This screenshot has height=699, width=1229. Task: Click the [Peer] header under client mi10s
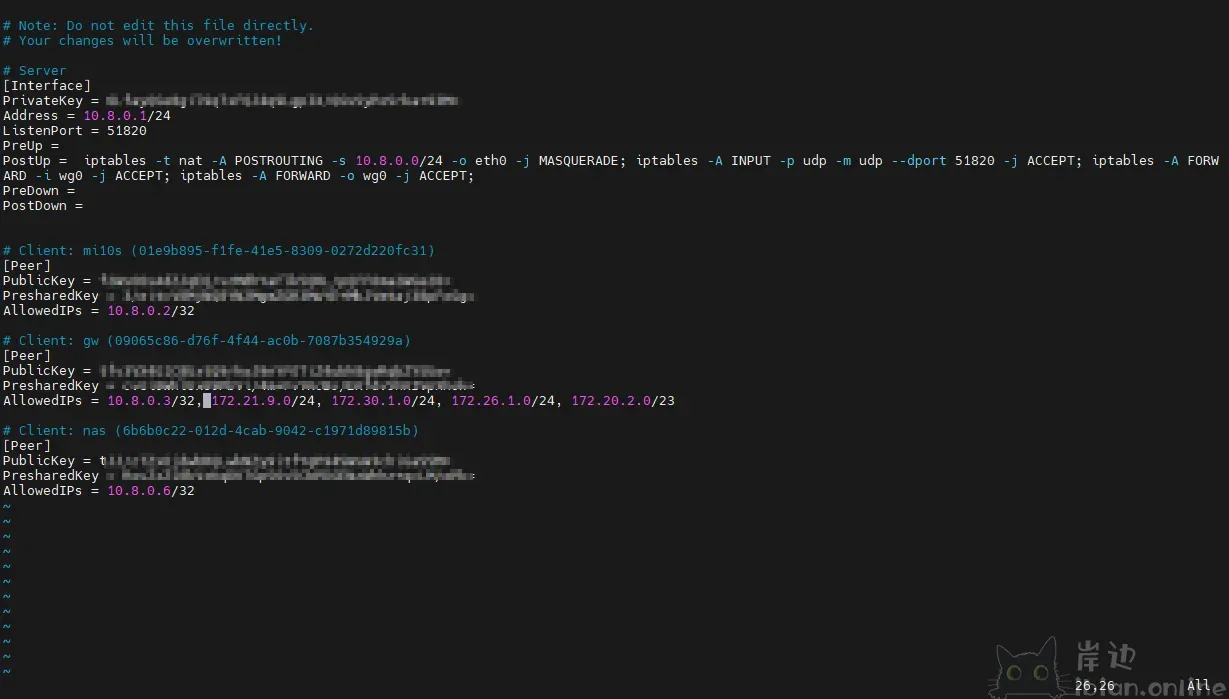point(27,265)
